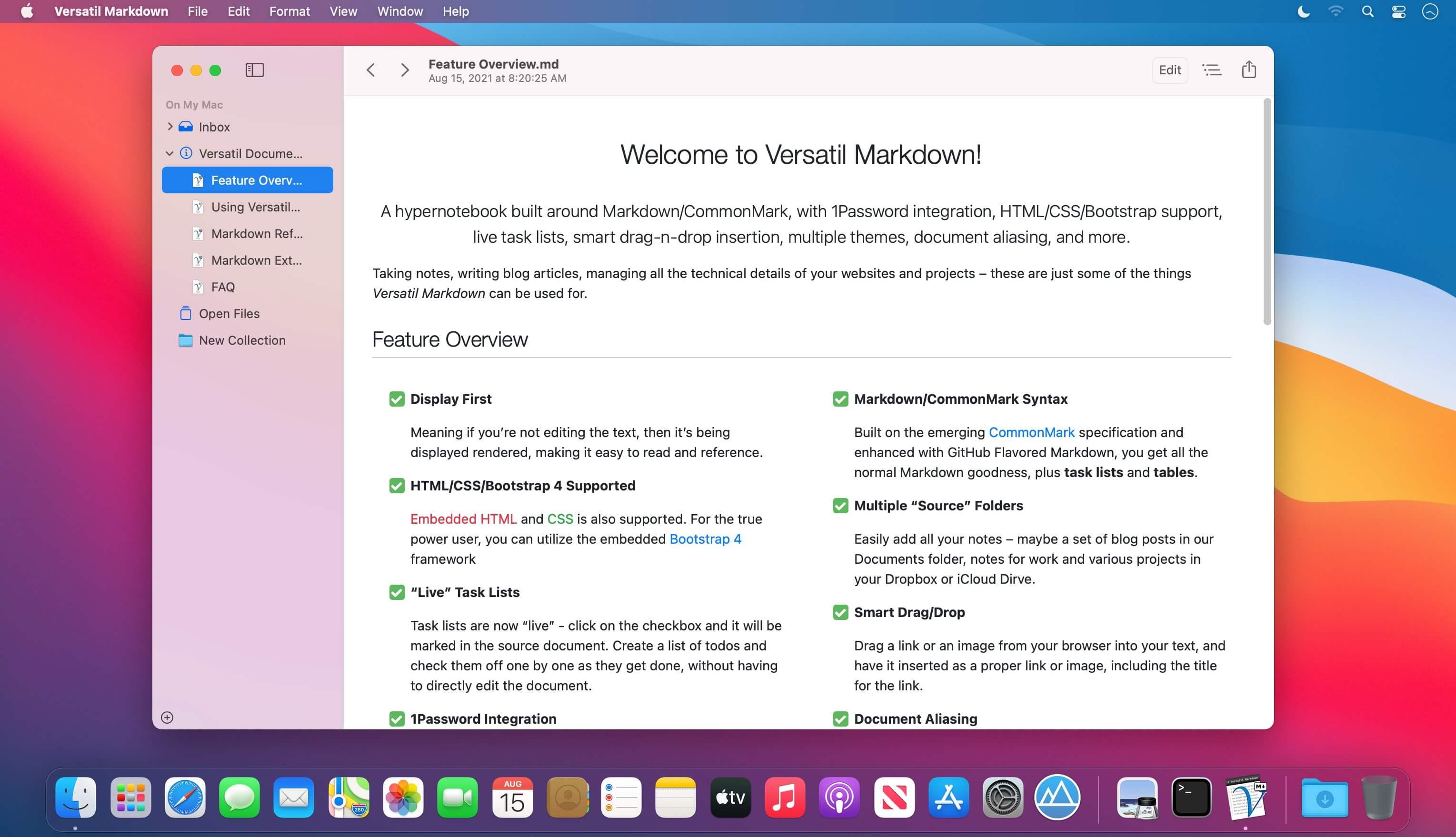Open the App Store in Dock

(948, 797)
